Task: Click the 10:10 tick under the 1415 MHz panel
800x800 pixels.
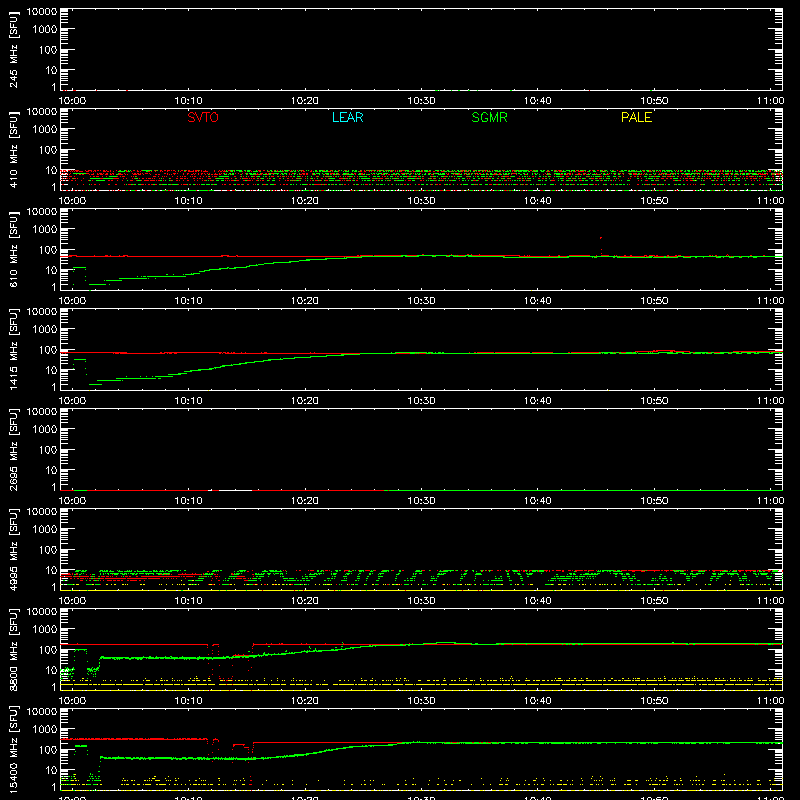Action: pos(188,401)
